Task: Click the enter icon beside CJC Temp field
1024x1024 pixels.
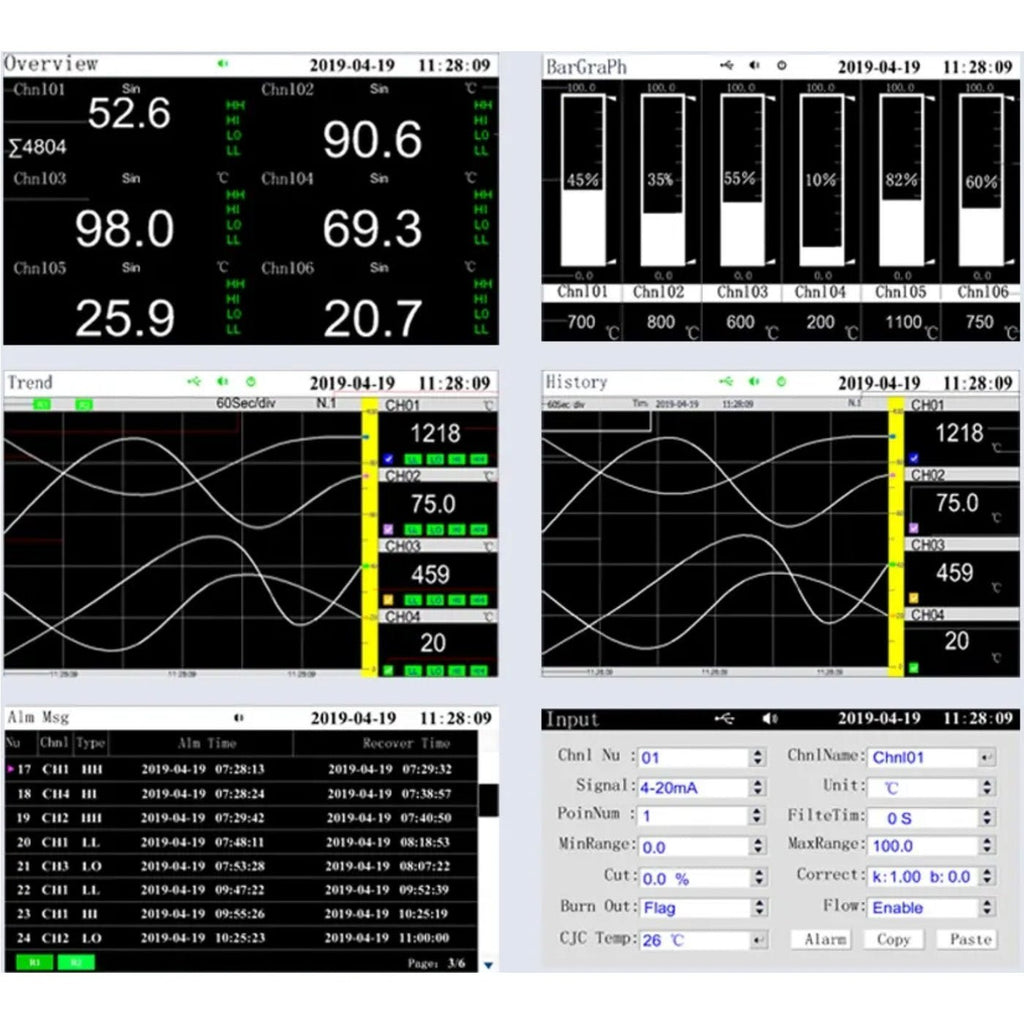Action: (758, 940)
